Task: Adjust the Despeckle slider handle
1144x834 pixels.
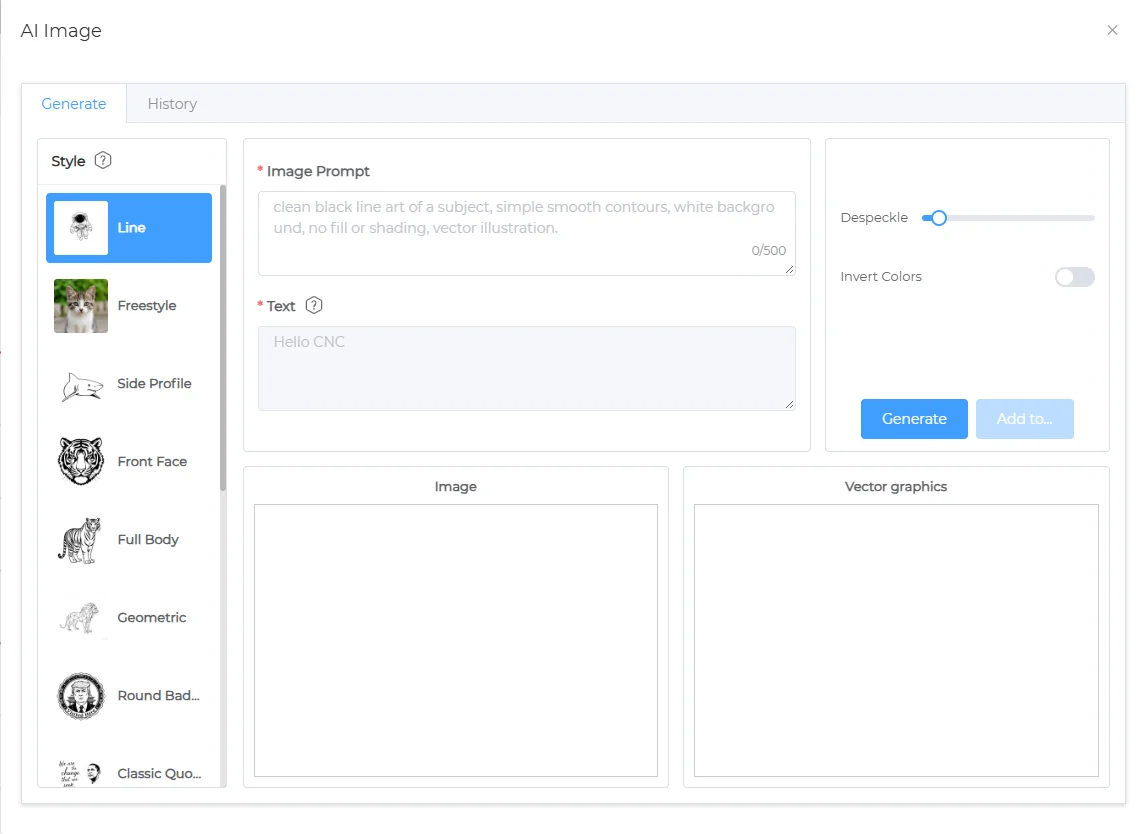Action: tap(938, 217)
